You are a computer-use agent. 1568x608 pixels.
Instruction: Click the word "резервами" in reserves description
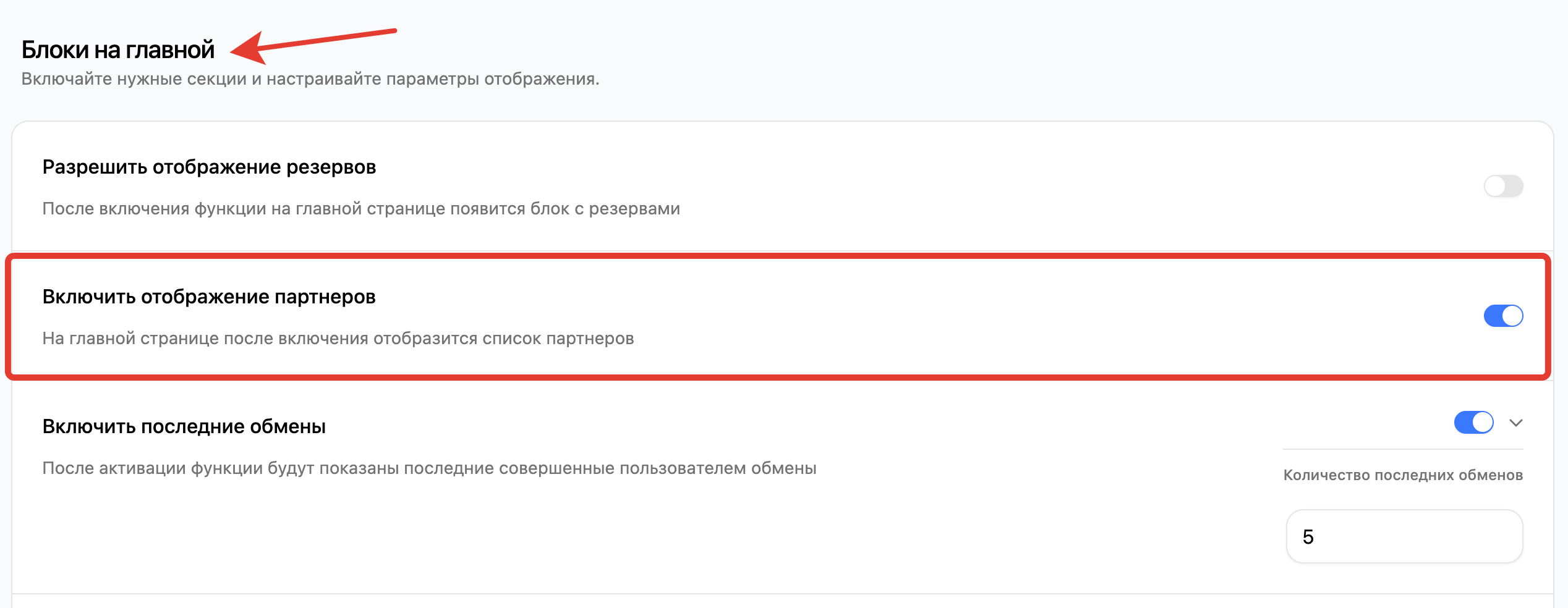634,209
